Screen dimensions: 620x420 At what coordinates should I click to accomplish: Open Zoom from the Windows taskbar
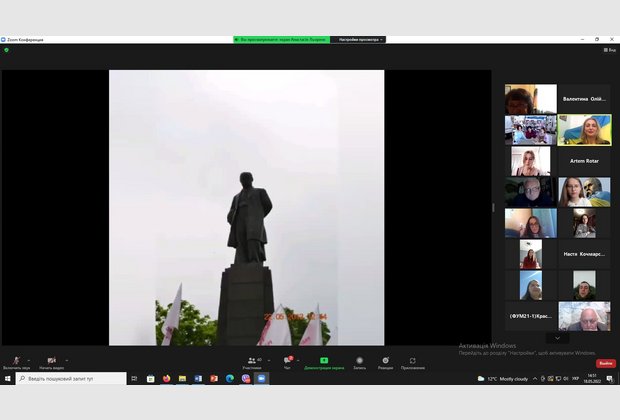coord(262,378)
